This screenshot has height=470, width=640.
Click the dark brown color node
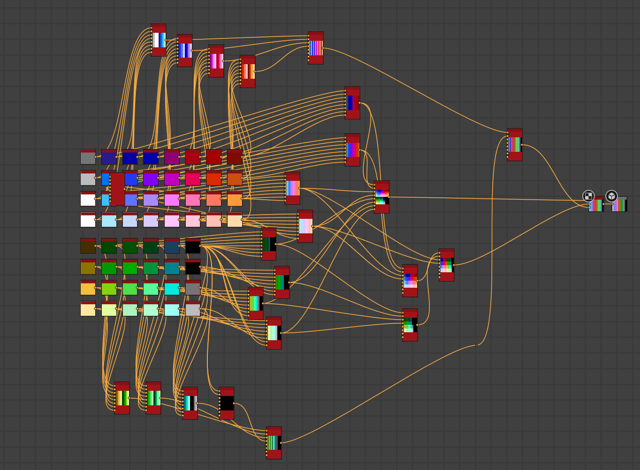coord(88,246)
